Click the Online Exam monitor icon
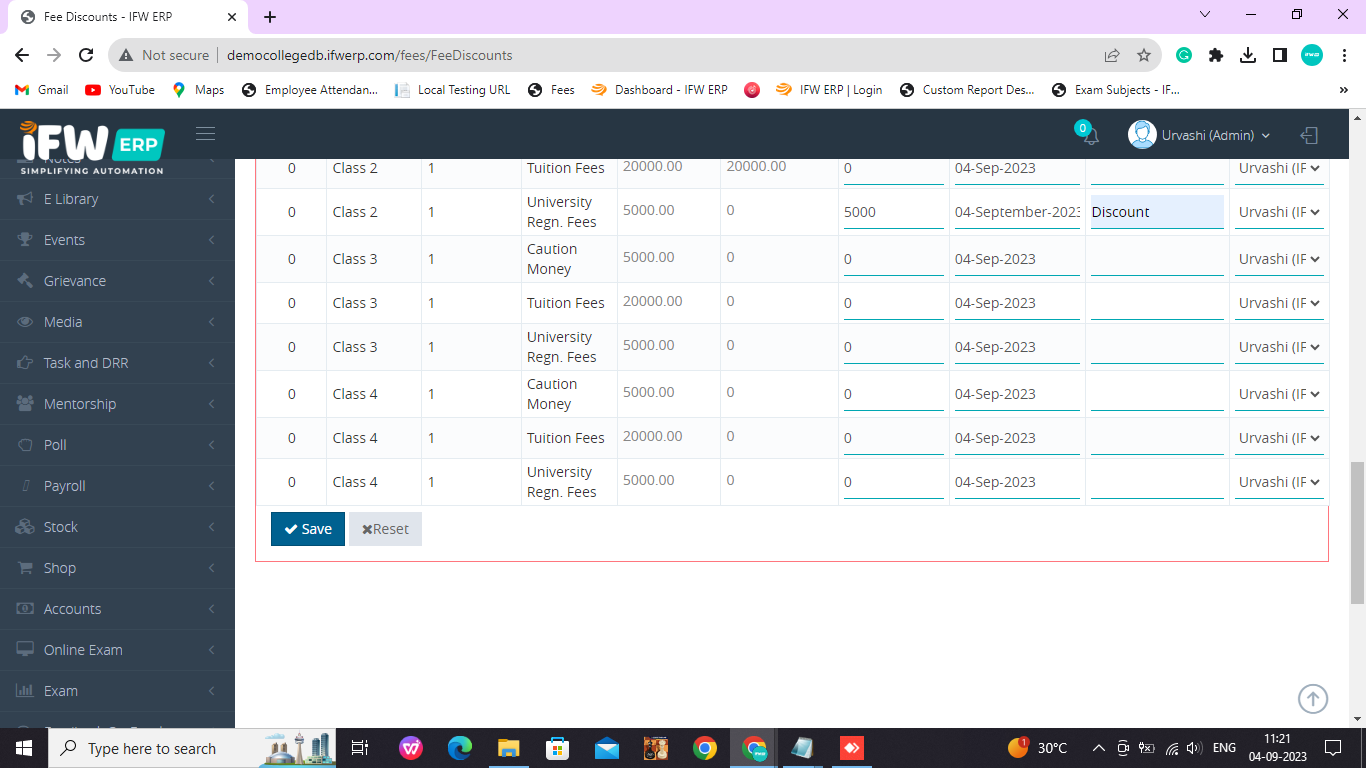Viewport: 1366px width, 768px height. (25, 650)
